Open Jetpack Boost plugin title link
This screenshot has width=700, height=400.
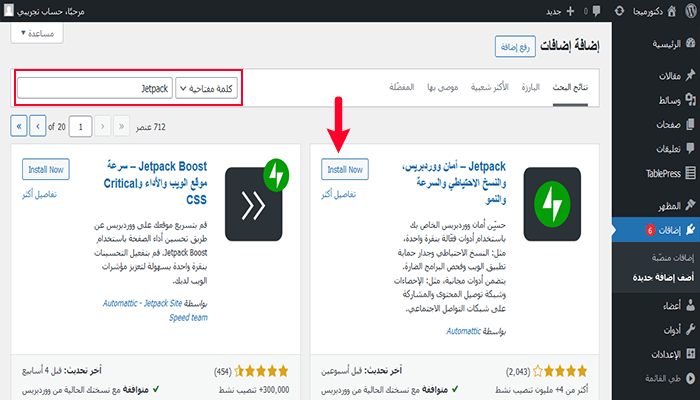click(x=155, y=182)
